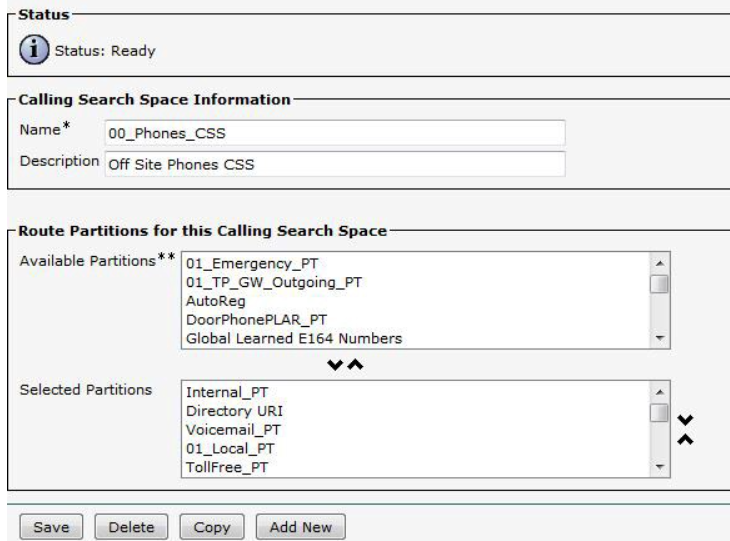The image size is (730, 541).
Task: Save the calling search space
Action: pyautogui.click(x=51, y=527)
